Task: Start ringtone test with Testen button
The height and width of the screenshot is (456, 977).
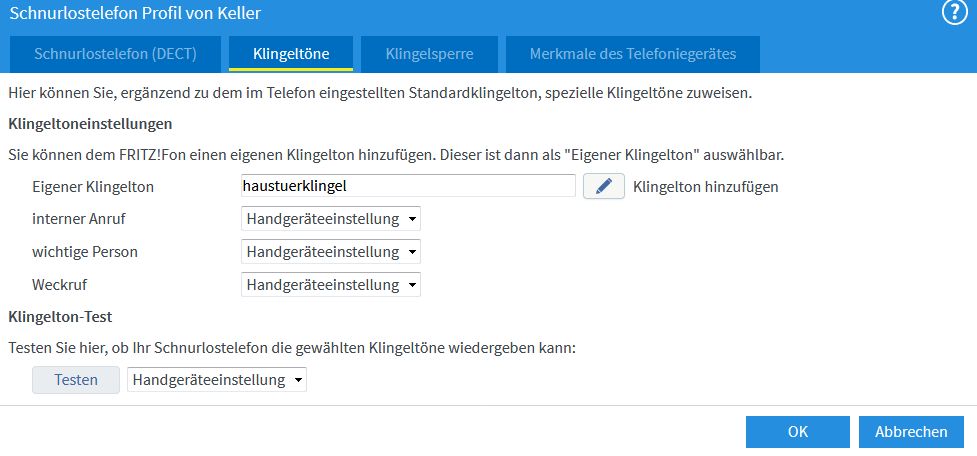Action: click(x=76, y=379)
